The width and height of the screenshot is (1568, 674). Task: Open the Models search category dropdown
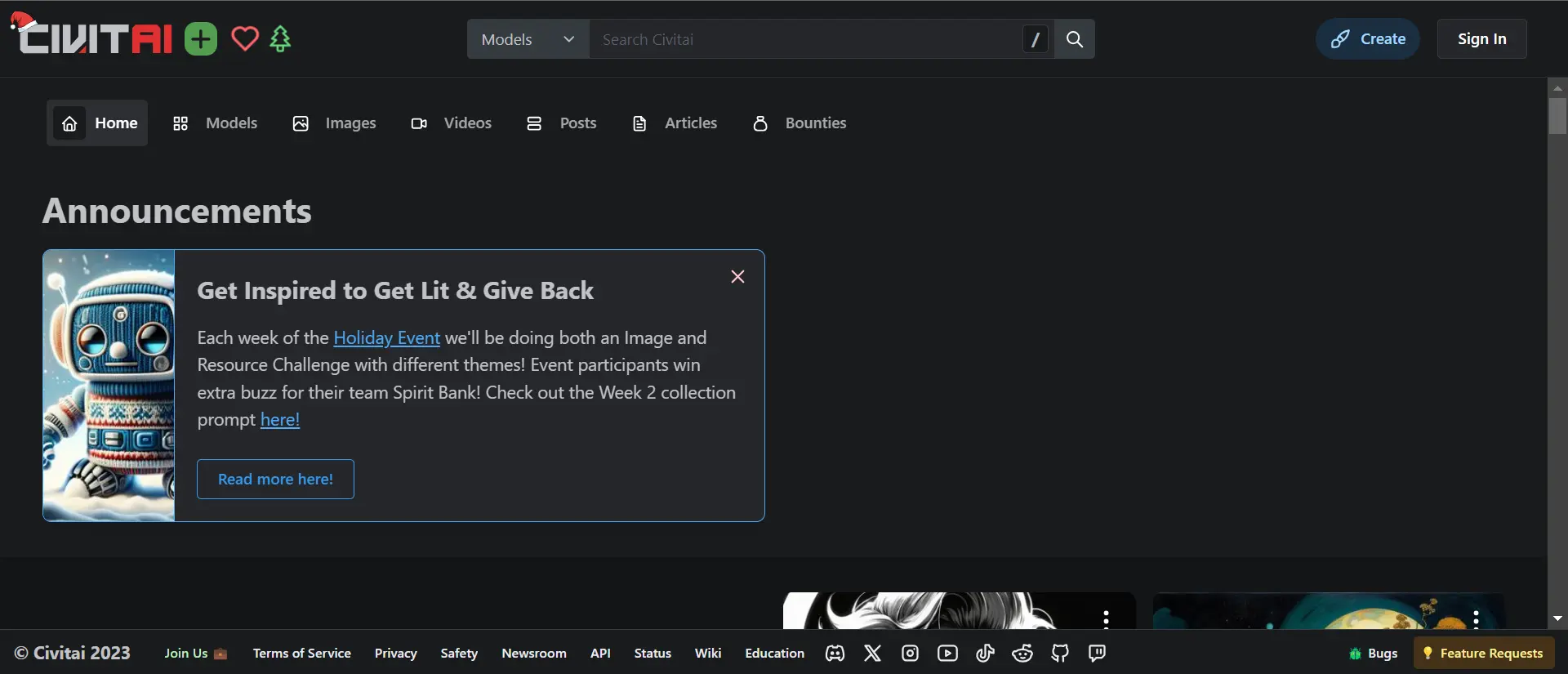pyautogui.click(x=528, y=39)
